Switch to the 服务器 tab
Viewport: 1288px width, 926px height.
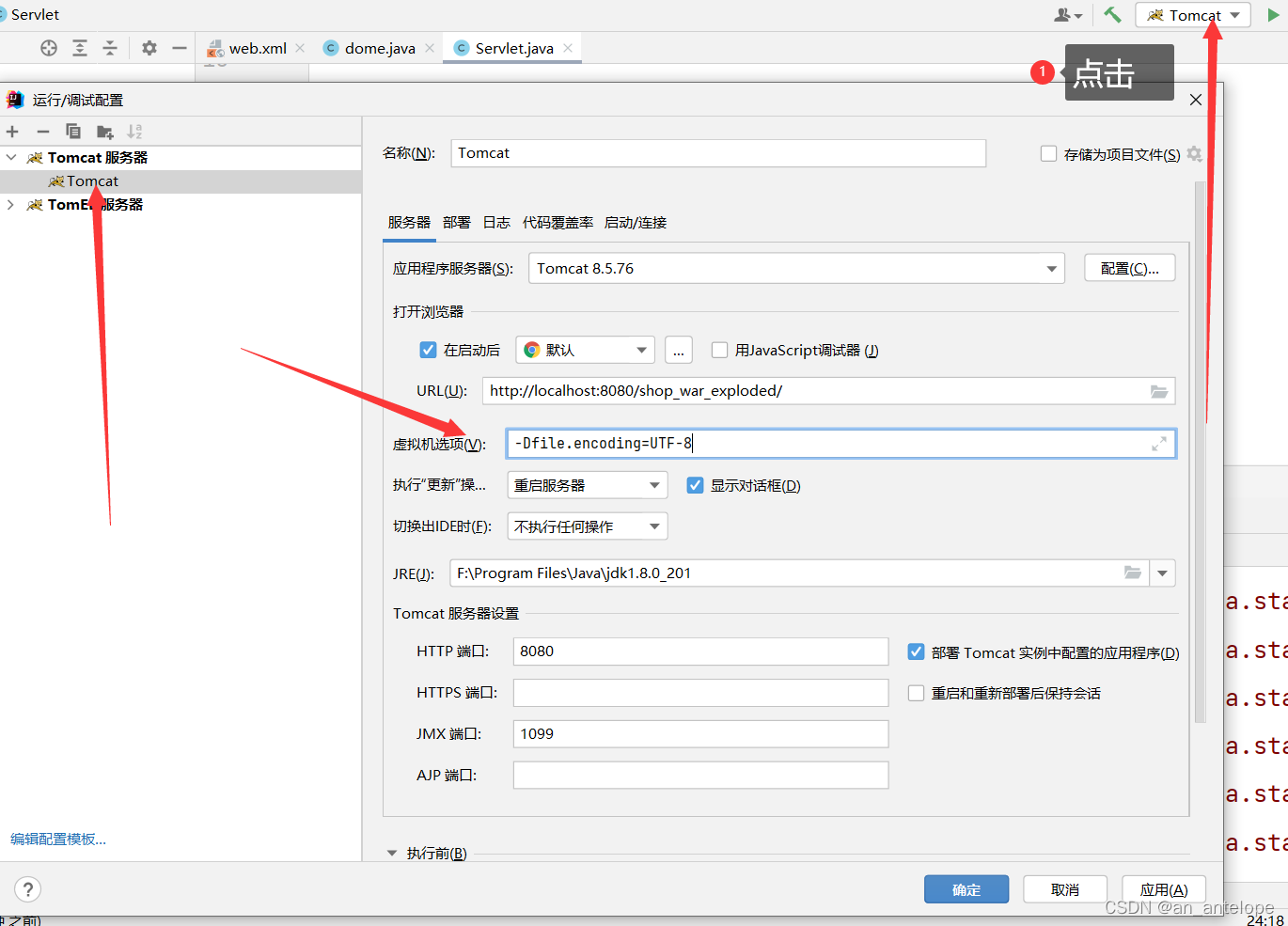coord(409,223)
